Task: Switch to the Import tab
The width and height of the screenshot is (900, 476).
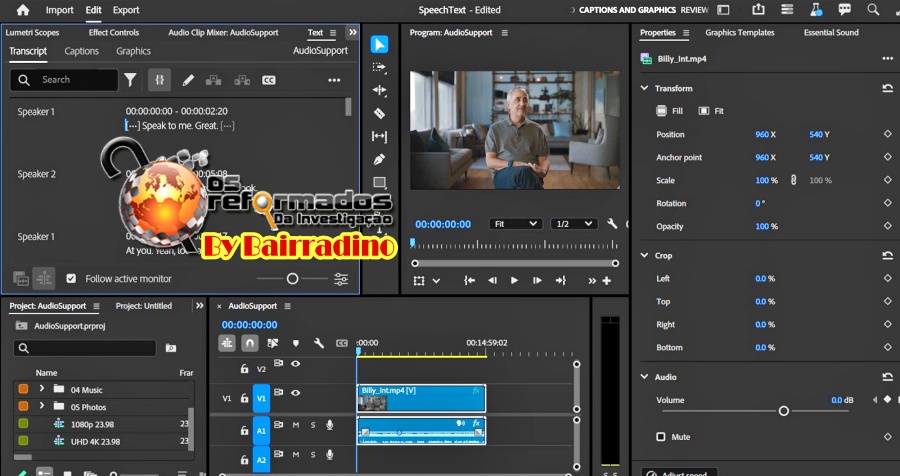Action: (59, 10)
